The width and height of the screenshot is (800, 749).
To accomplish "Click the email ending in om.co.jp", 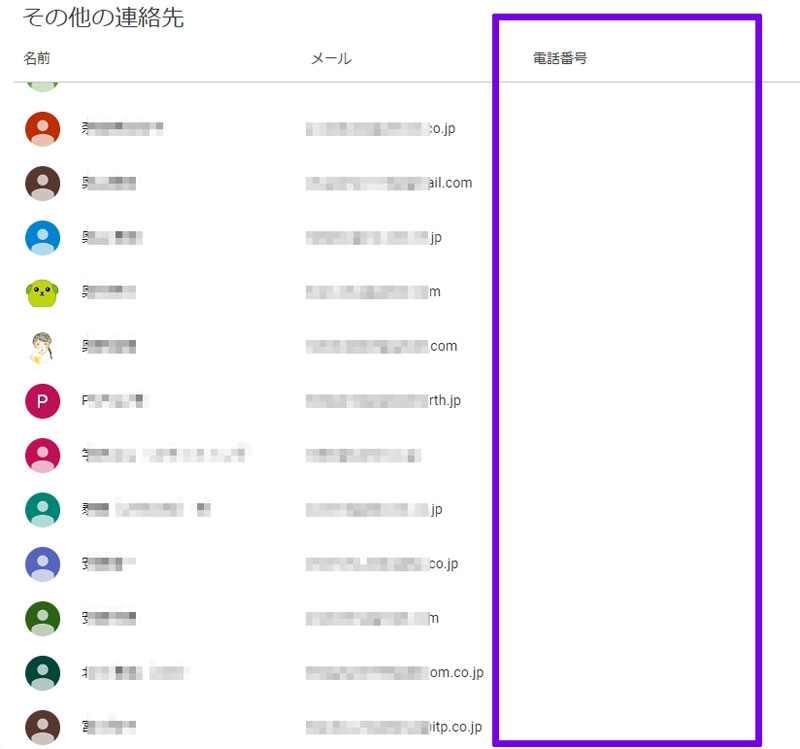I will pos(394,672).
